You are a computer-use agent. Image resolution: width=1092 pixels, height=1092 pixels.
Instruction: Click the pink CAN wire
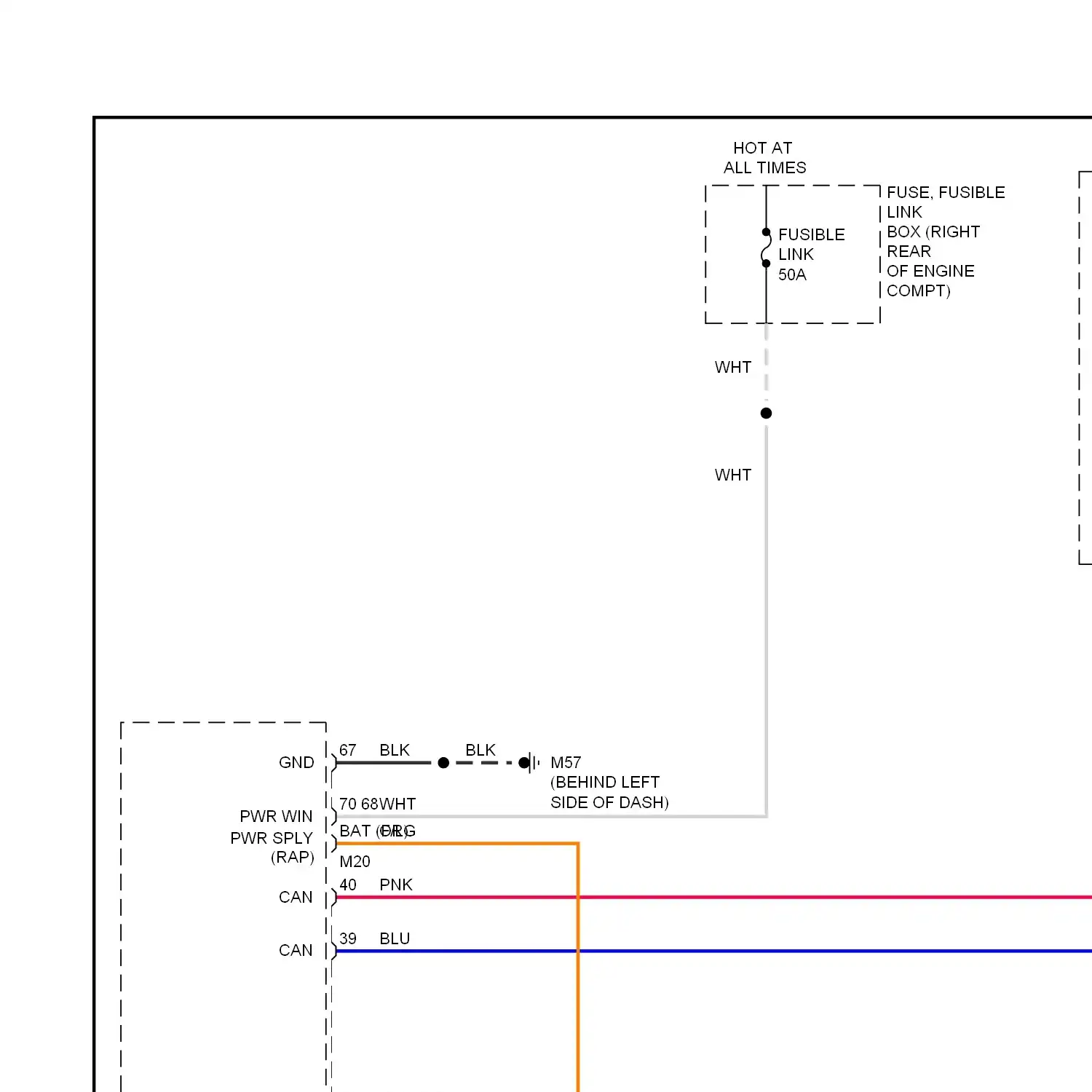(x=713, y=898)
